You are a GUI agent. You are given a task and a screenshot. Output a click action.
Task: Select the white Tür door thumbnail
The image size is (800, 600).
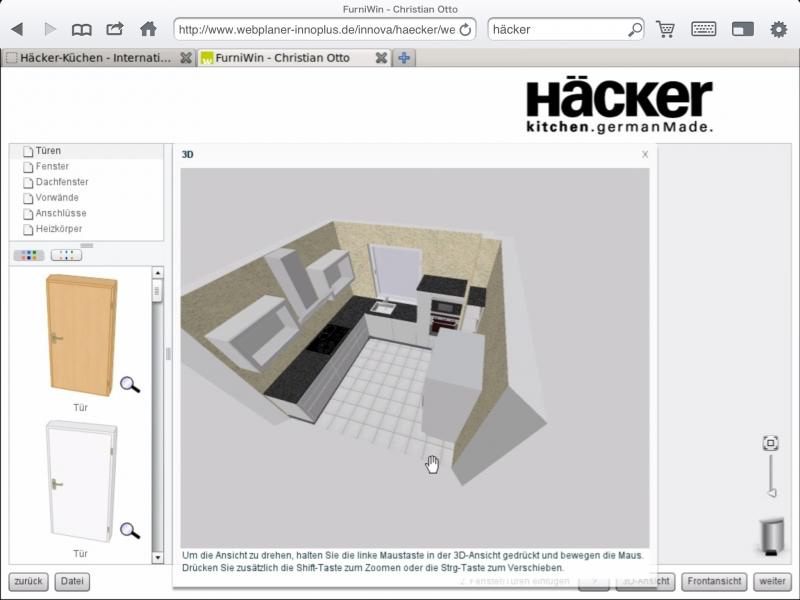click(x=82, y=481)
